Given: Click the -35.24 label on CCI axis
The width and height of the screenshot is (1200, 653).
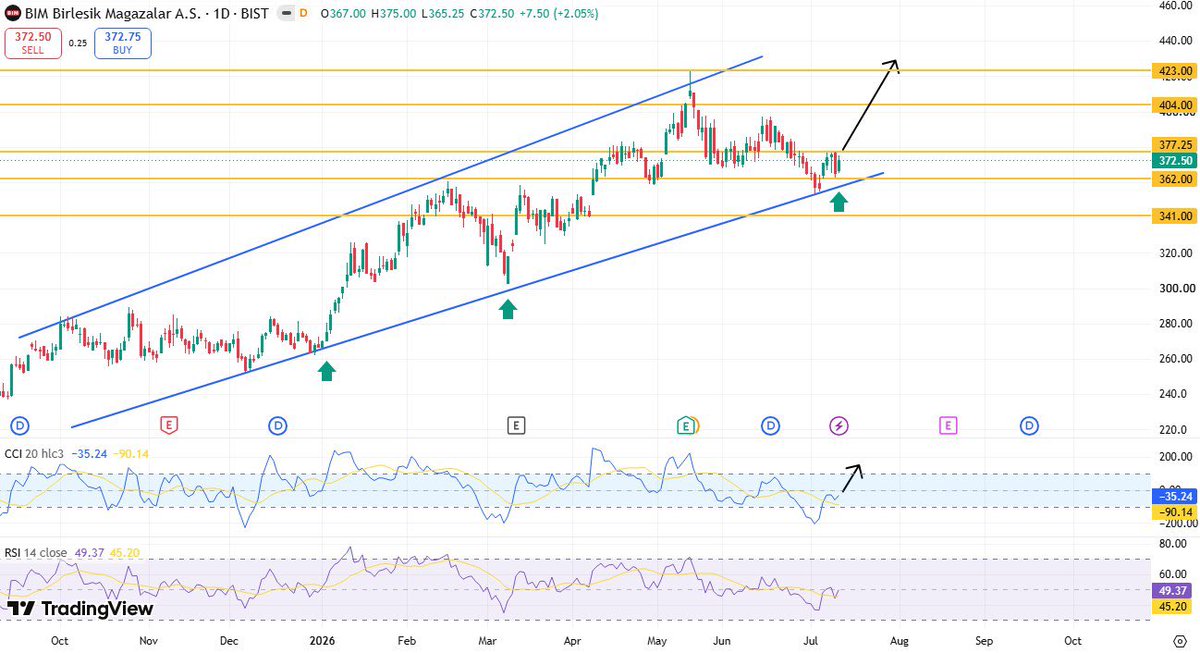Looking at the screenshot, I should 1172,496.
